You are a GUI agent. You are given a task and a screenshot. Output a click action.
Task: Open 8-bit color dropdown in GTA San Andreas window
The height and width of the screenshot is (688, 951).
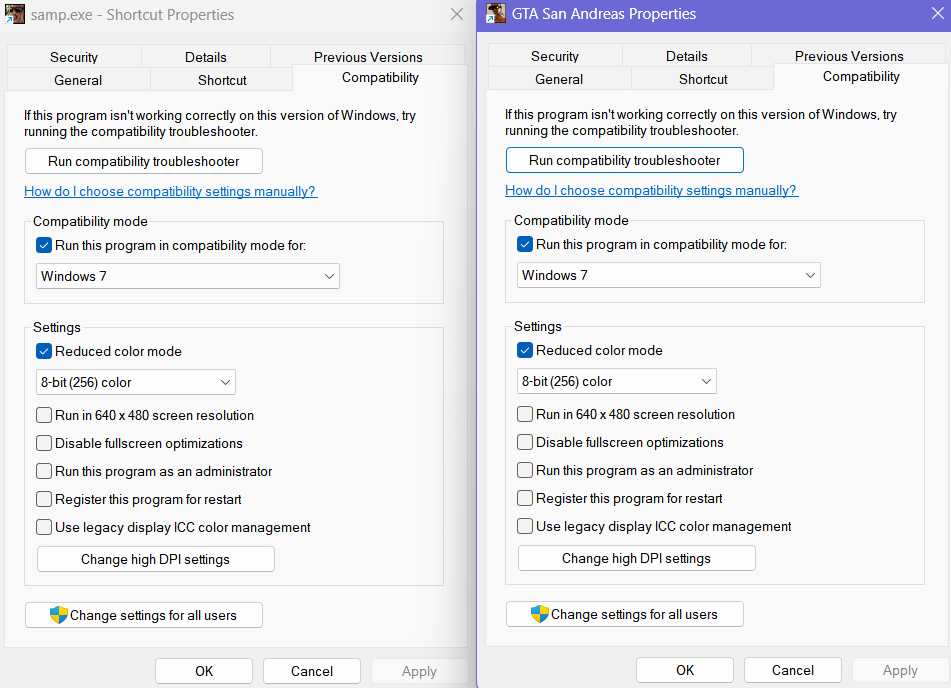click(x=617, y=381)
